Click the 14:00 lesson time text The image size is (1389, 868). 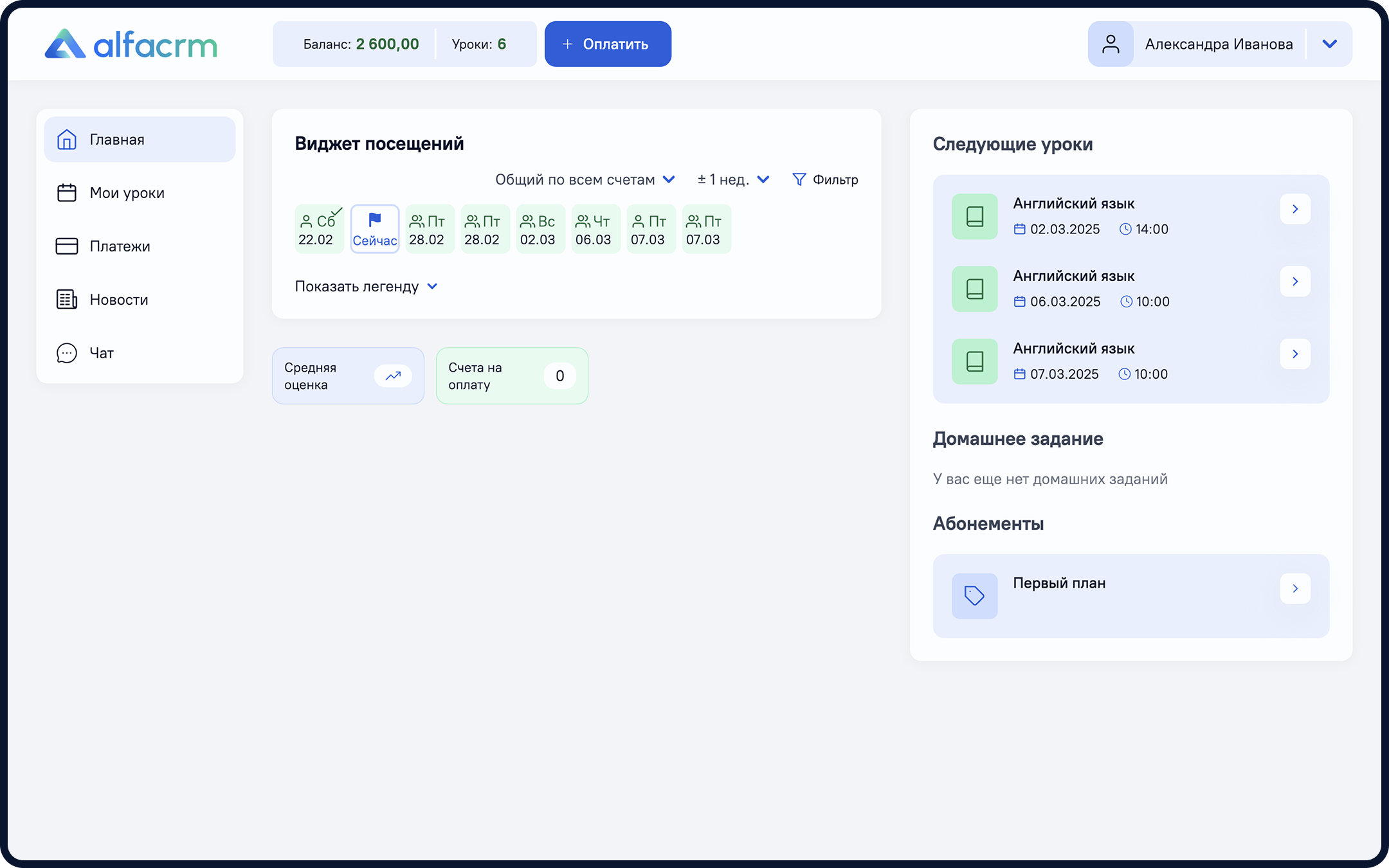[x=1152, y=229]
